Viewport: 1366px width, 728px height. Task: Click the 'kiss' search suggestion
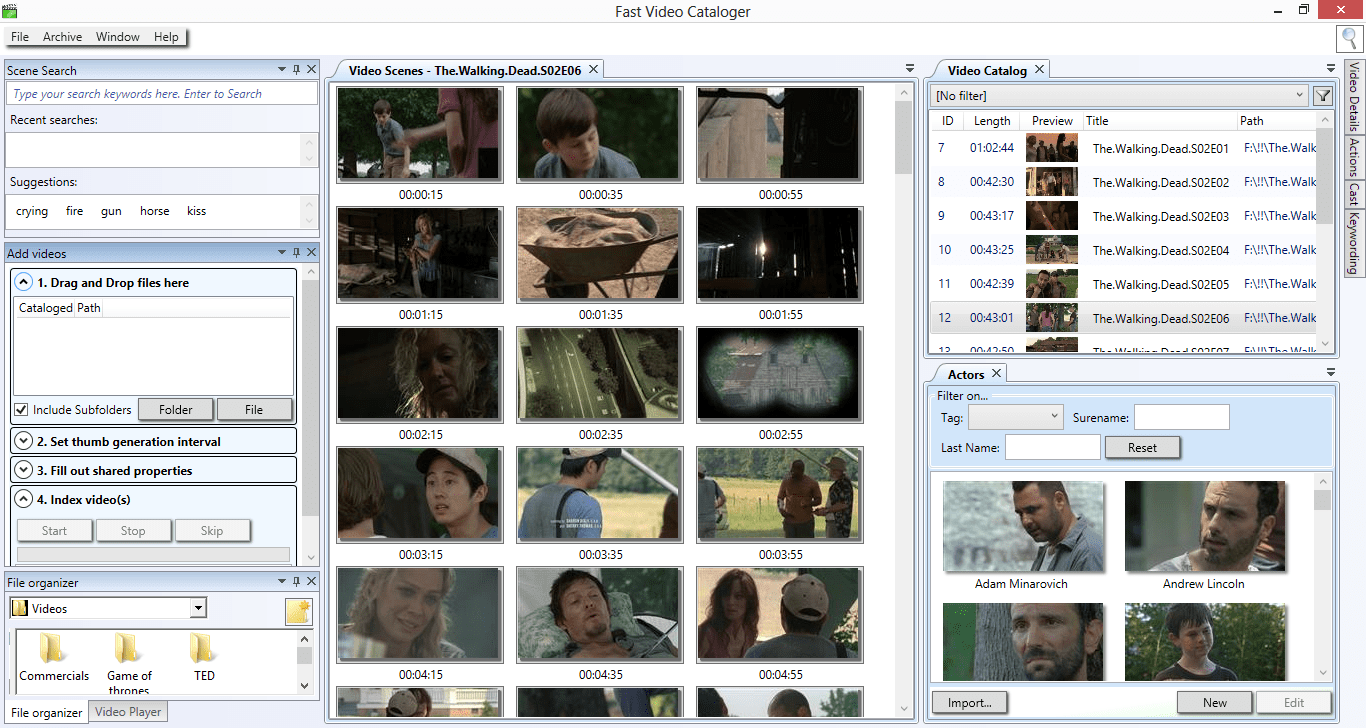point(197,211)
